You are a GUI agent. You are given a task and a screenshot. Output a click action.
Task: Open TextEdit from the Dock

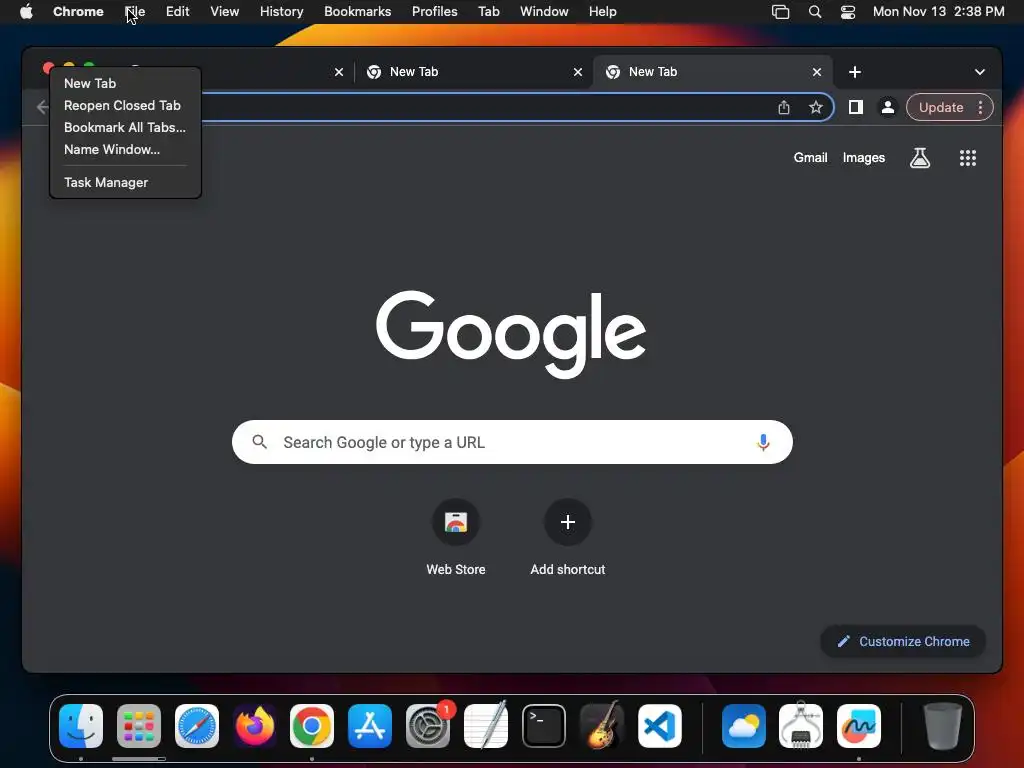(486, 726)
